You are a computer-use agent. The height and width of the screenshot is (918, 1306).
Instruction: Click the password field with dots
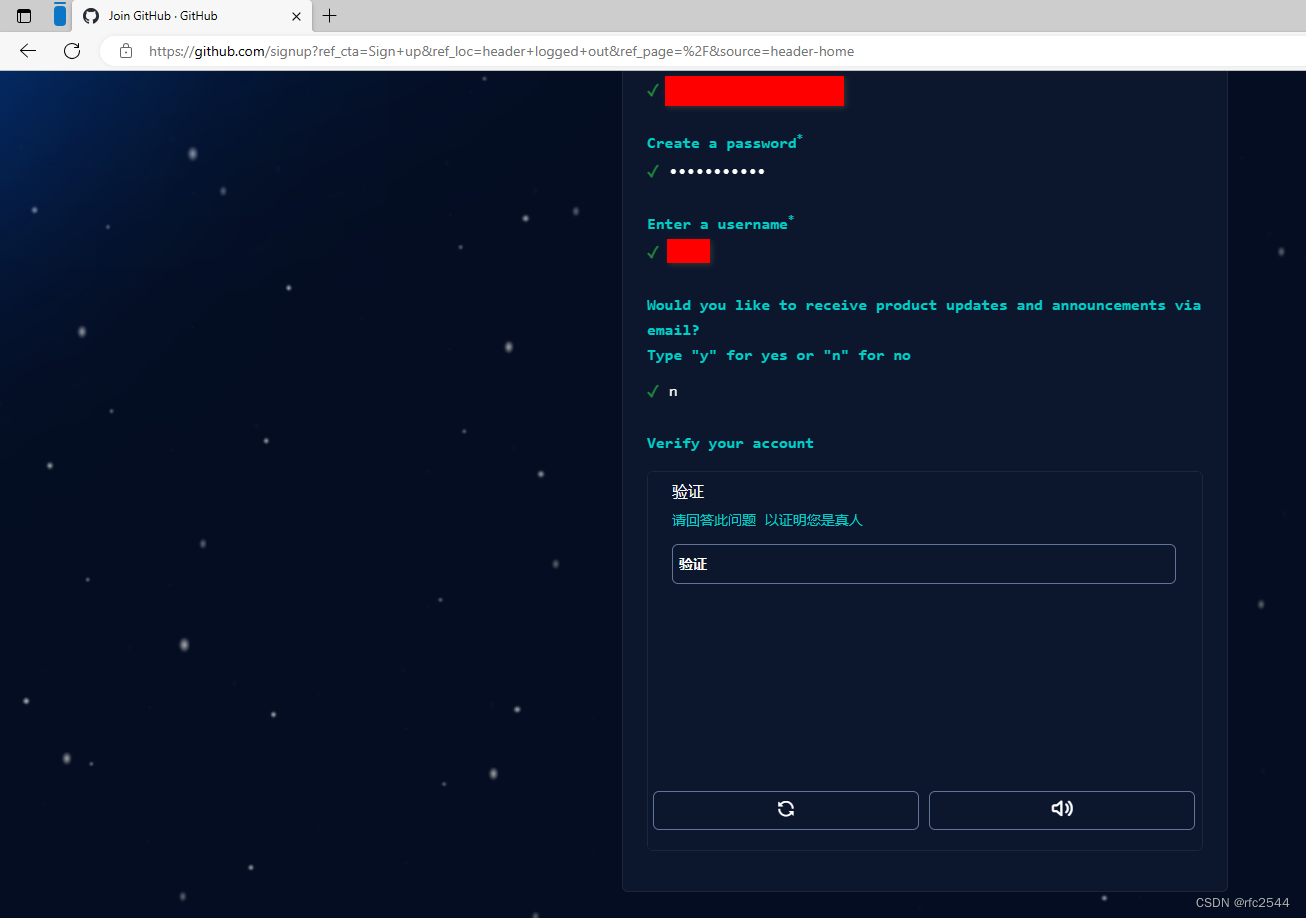[717, 172]
